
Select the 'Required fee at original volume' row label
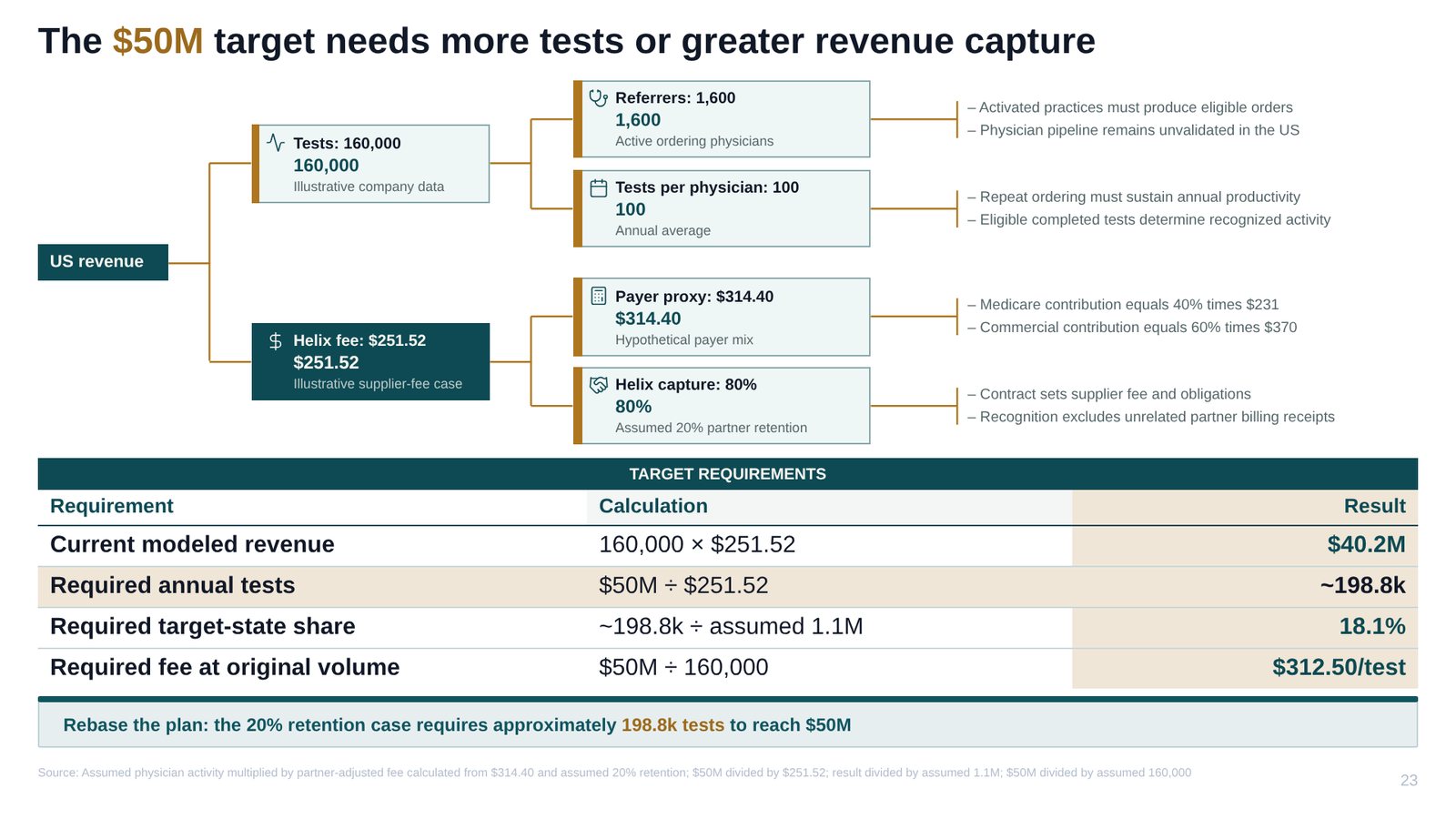point(225,667)
